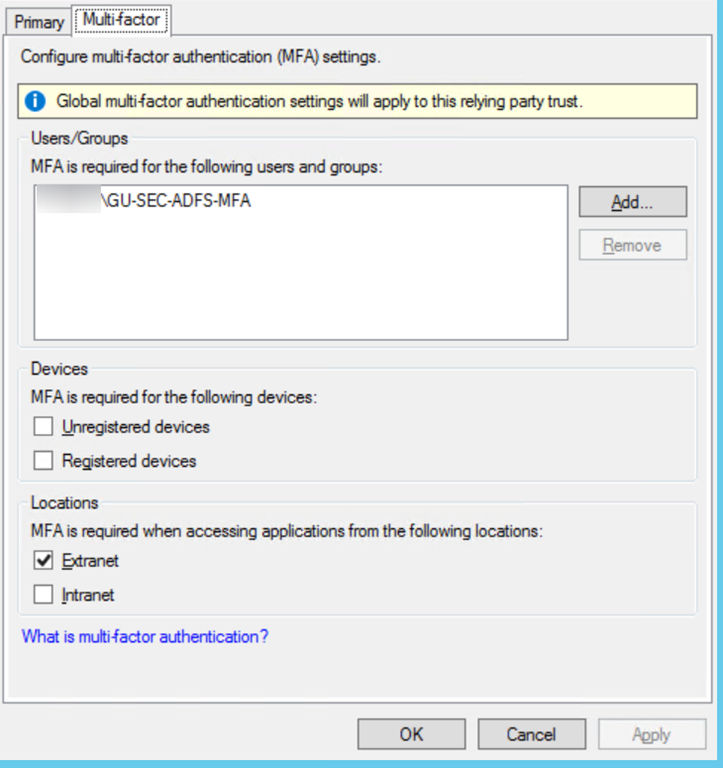The width and height of the screenshot is (723, 768).
Task: Open 'What is multi-factor authentication?' link
Action: [145, 636]
